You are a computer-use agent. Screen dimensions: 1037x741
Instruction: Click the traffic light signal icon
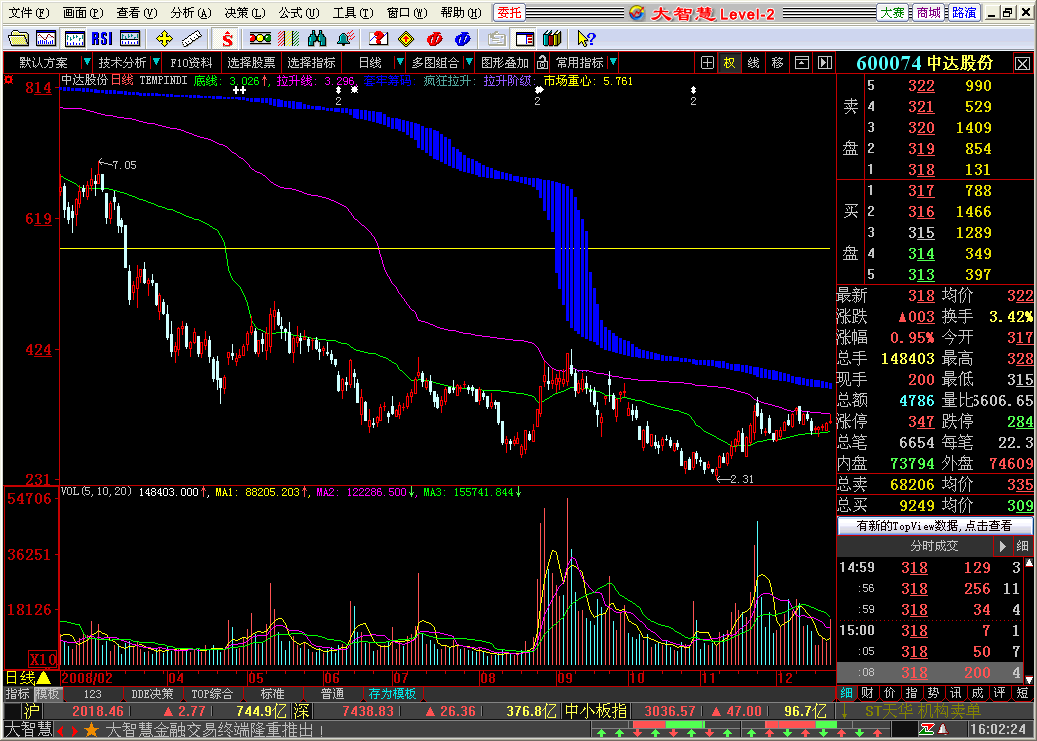260,39
